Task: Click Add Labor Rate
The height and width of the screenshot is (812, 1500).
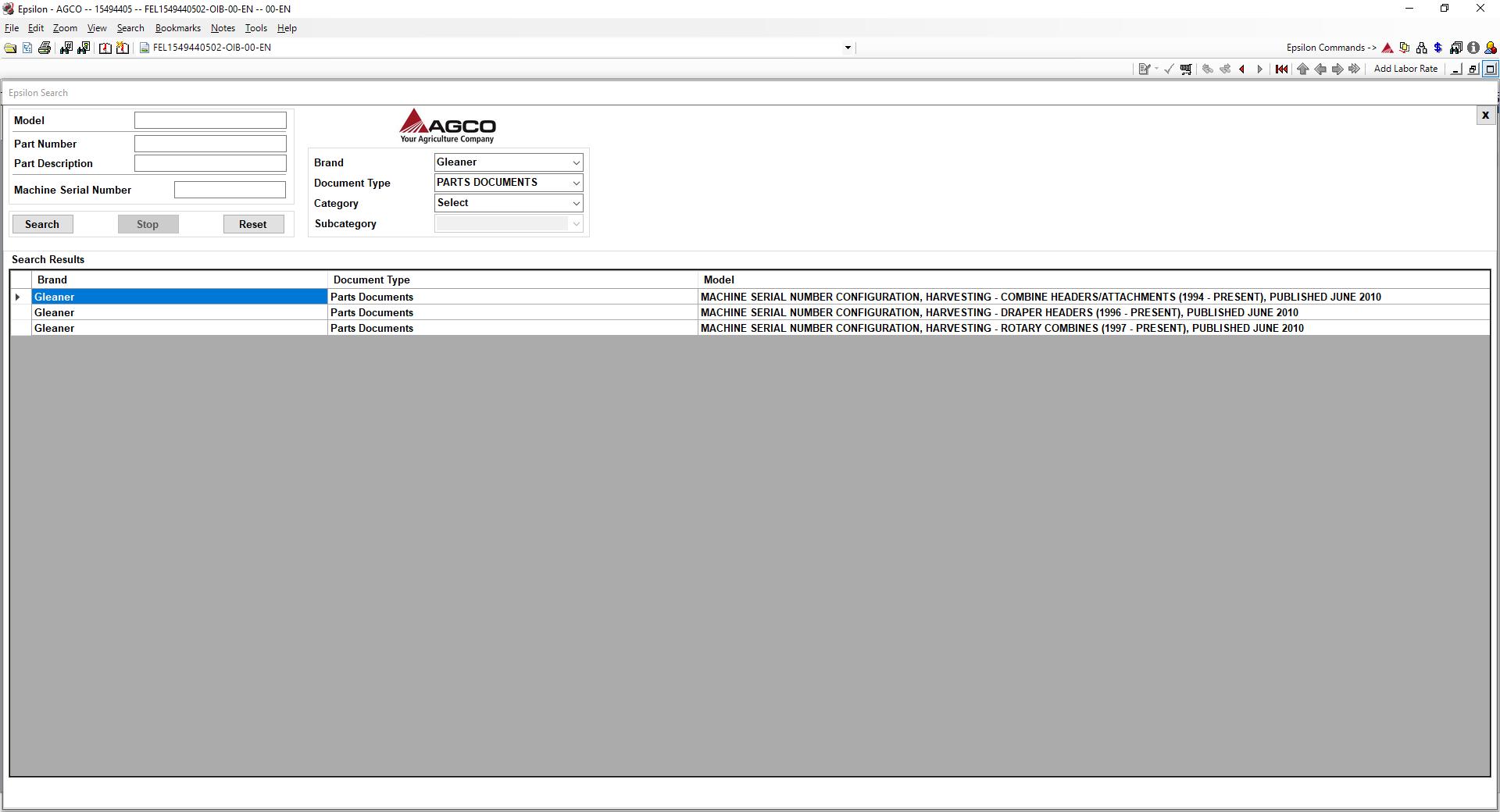Action: tap(1405, 69)
